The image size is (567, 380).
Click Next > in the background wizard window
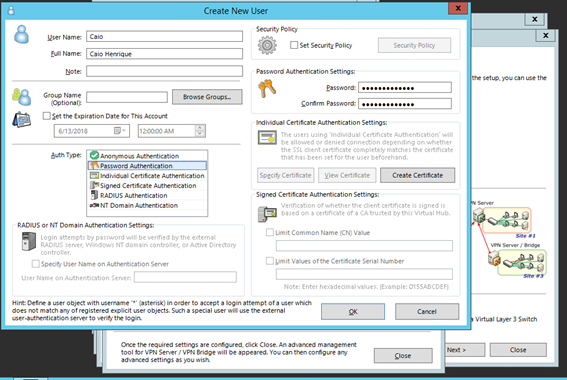(465, 350)
